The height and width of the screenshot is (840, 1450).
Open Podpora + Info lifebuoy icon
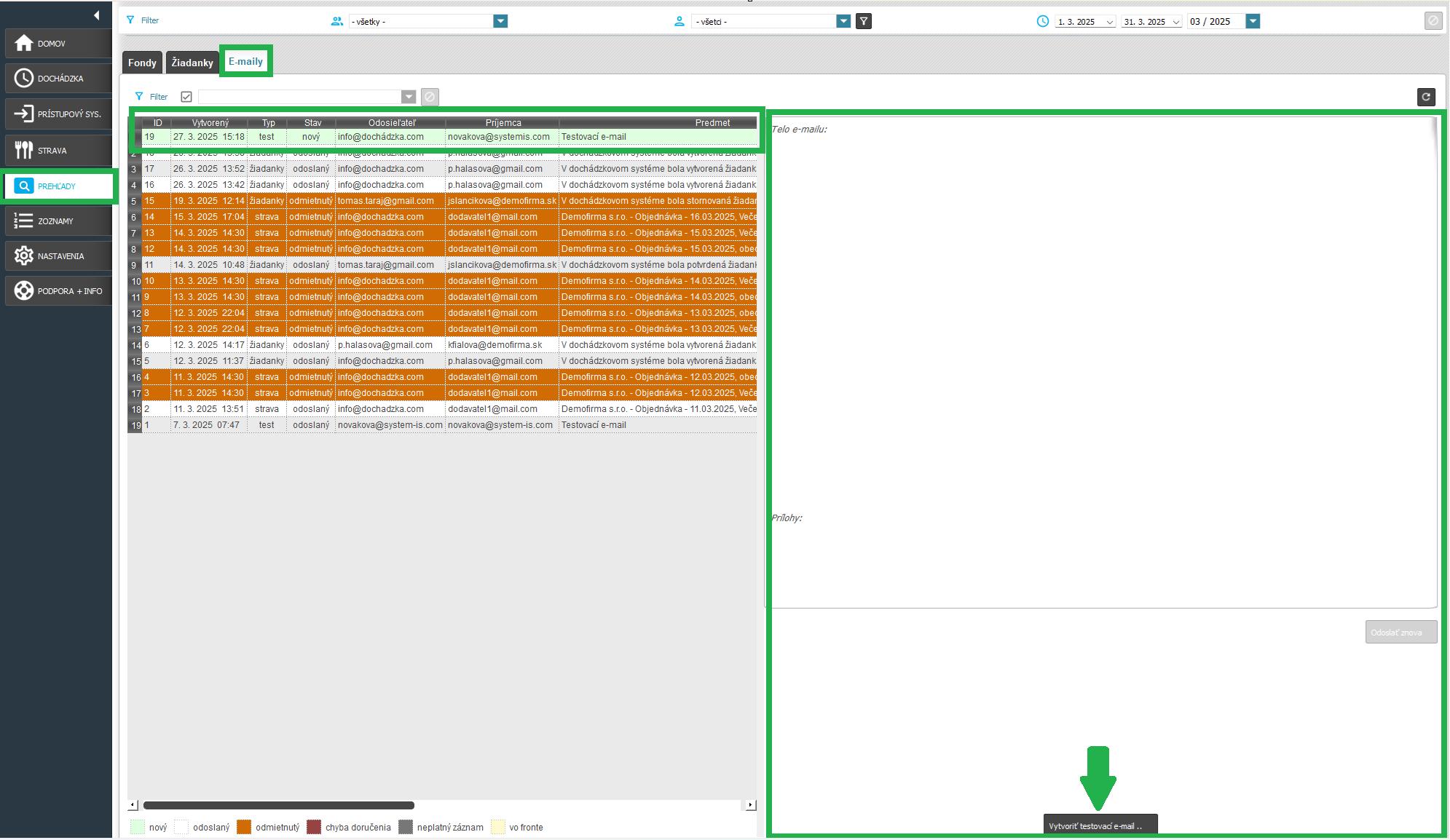[x=24, y=290]
